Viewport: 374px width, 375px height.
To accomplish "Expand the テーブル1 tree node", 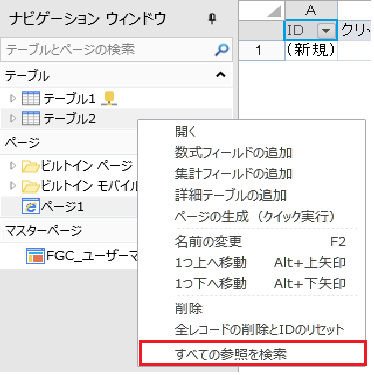I will click(x=13, y=98).
